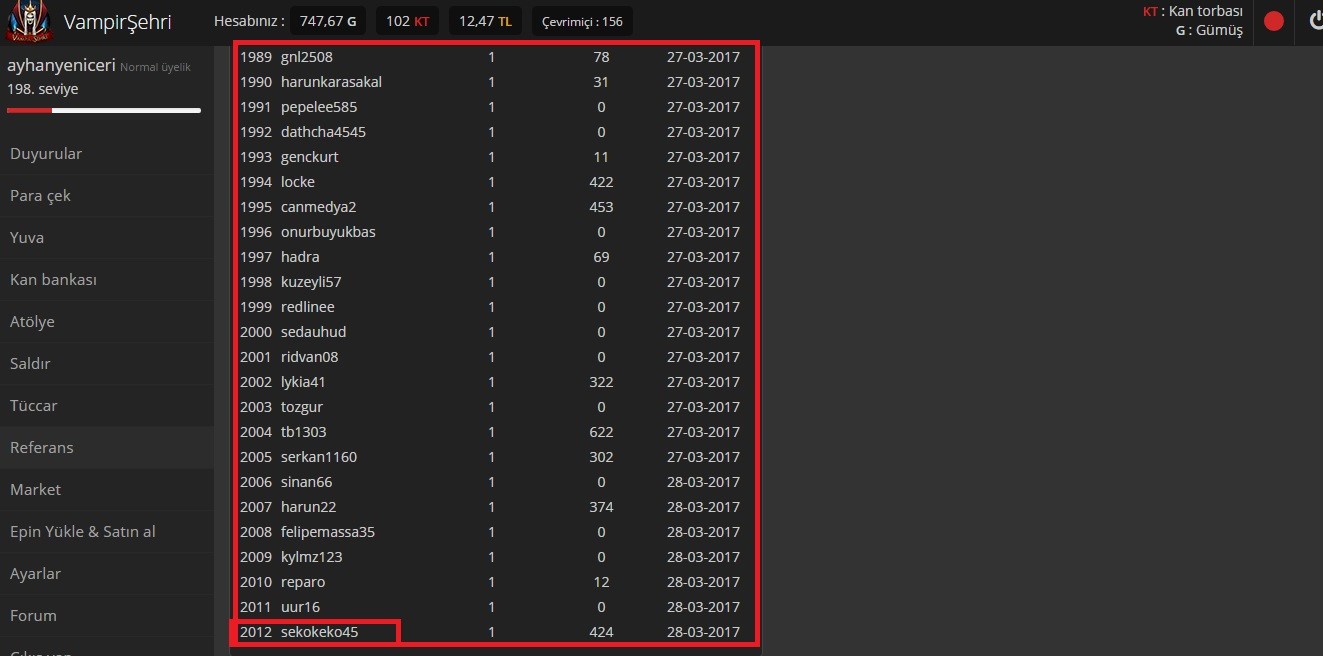Viewport: 1323px width, 656px height.
Task: Click the ayhanyeniceri username
Action: pyautogui.click(x=61, y=66)
